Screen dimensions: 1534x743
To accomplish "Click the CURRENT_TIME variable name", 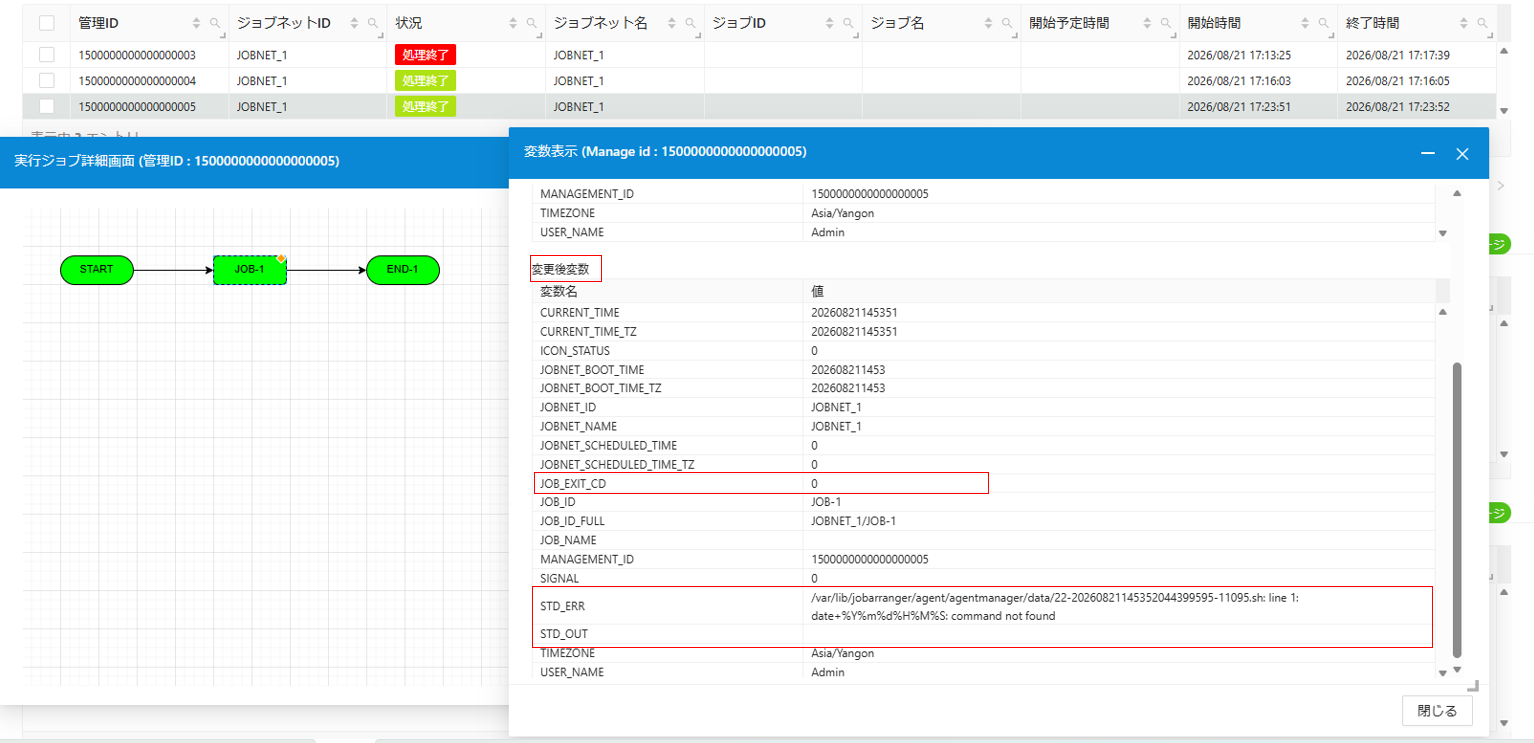I will [579, 312].
